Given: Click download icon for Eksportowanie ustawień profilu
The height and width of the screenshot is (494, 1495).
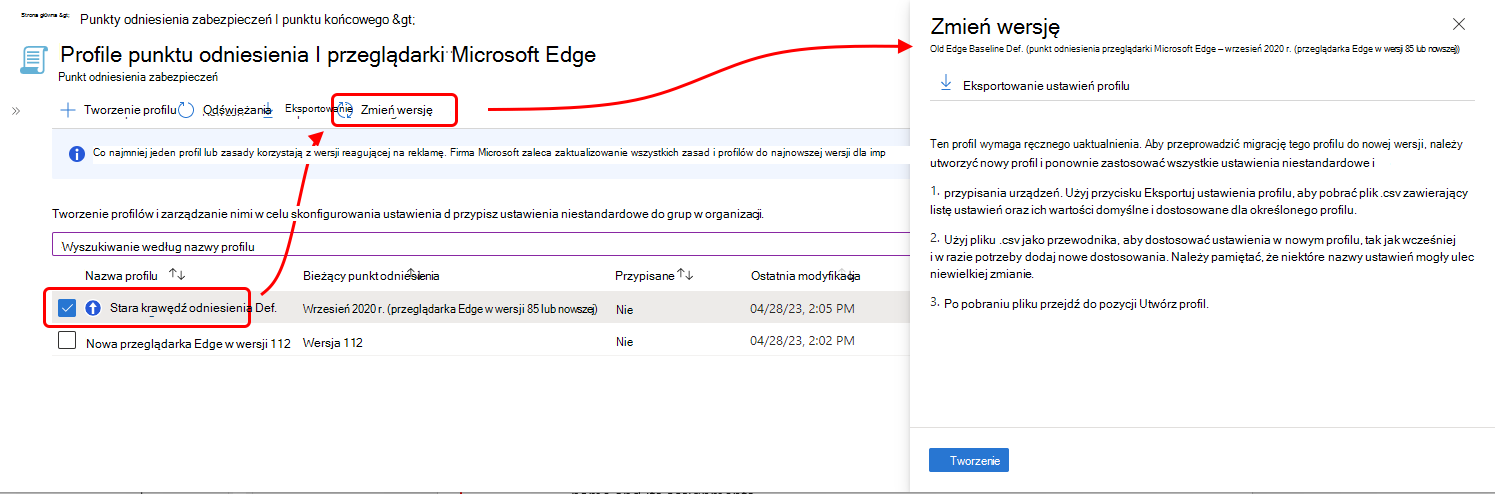Looking at the screenshot, I should [946, 84].
